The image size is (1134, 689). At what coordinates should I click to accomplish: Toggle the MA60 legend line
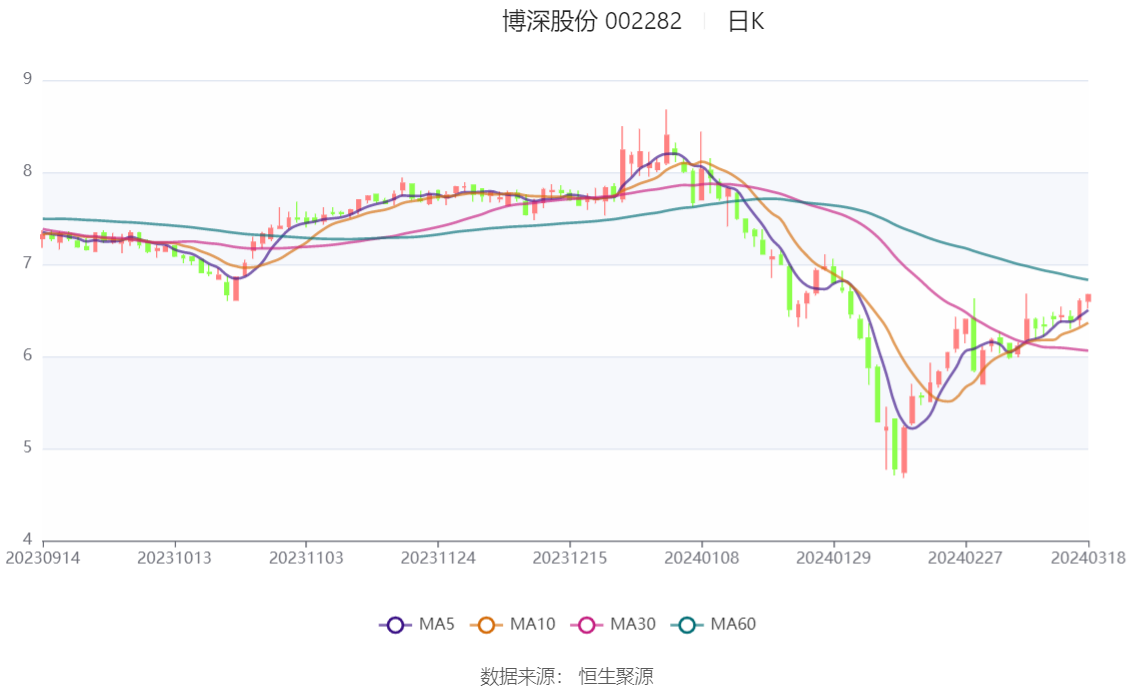click(714, 625)
